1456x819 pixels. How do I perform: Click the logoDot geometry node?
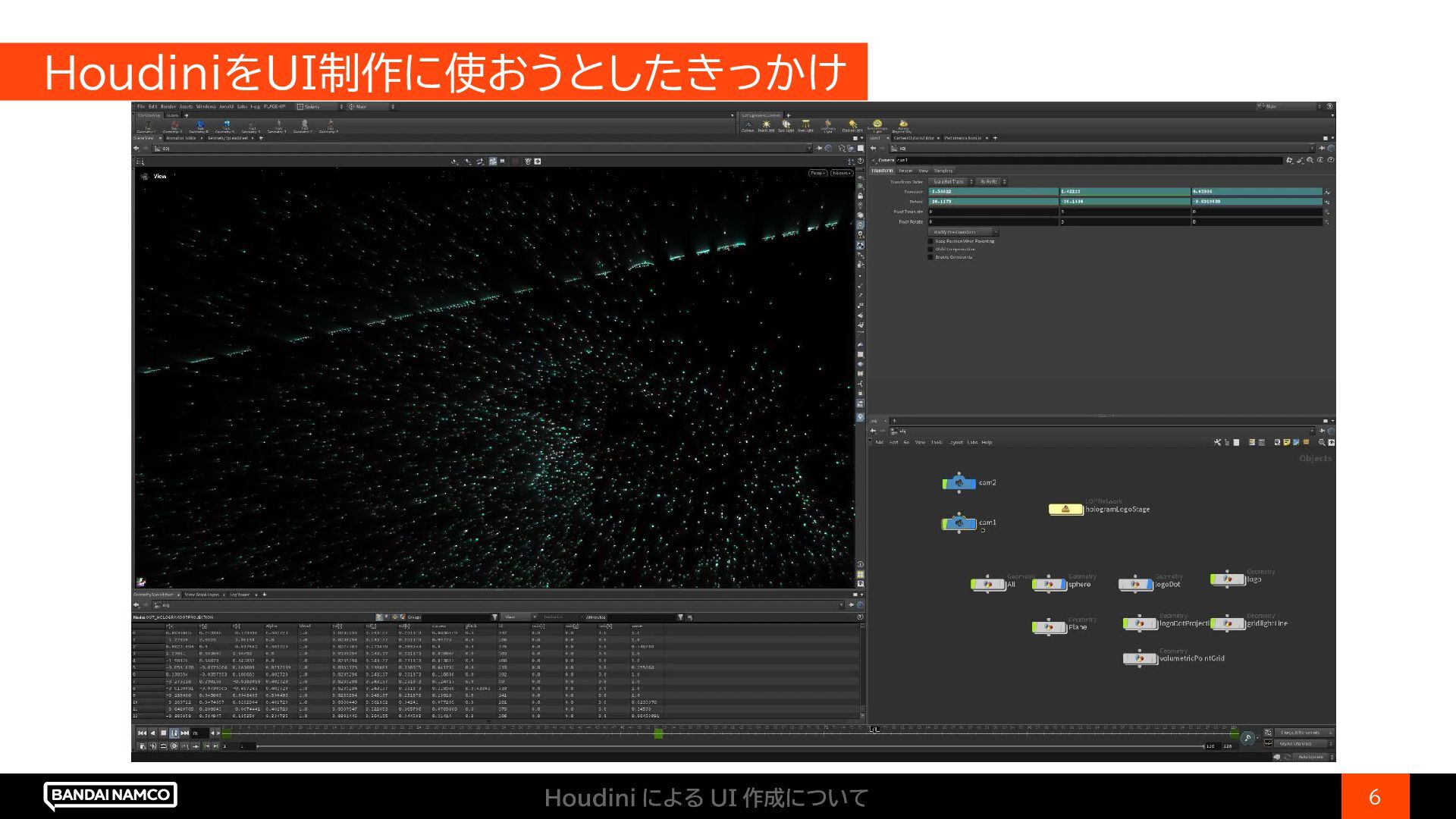[x=1135, y=584]
